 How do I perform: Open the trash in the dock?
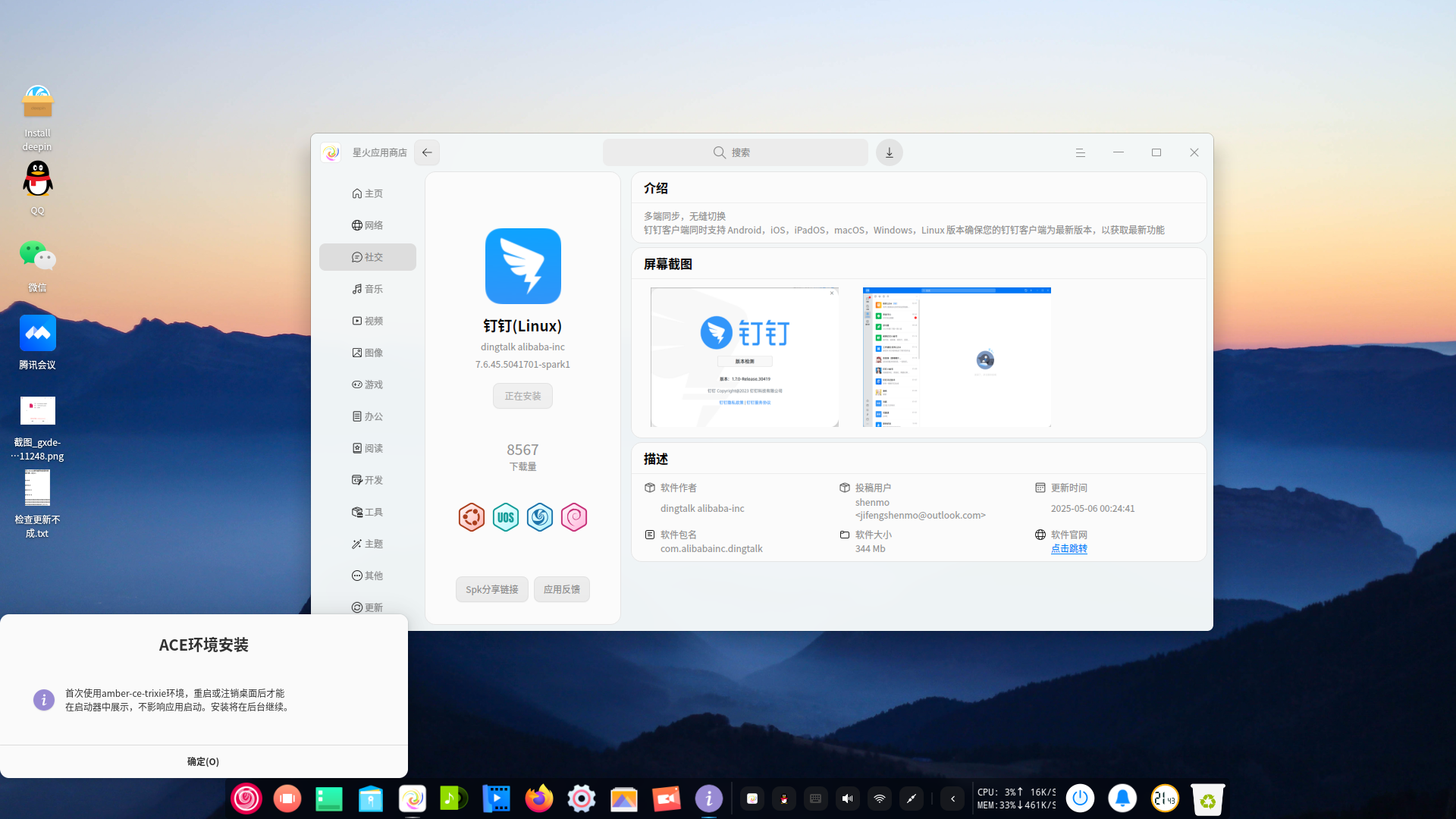point(1207,799)
